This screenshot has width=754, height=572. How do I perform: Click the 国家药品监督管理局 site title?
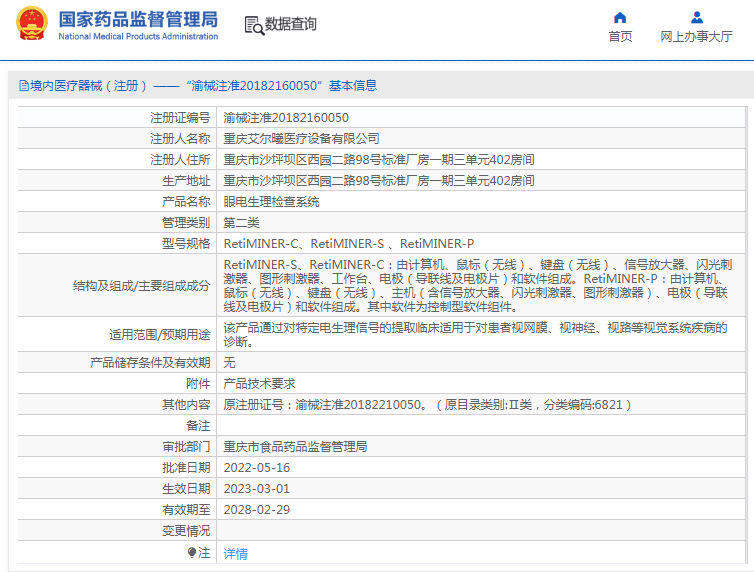pos(138,19)
